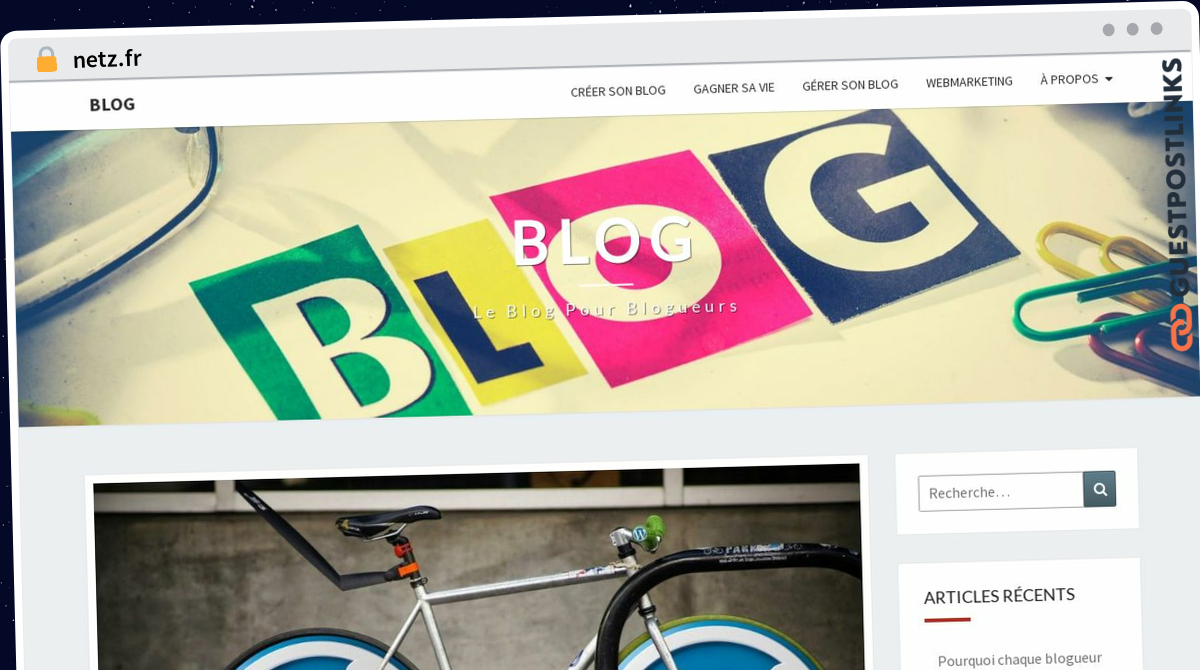The height and width of the screenshot is (670, 1200).
Task: Click the ARTICLES RÉCENTS widget heading
Action: click(999, 596)
